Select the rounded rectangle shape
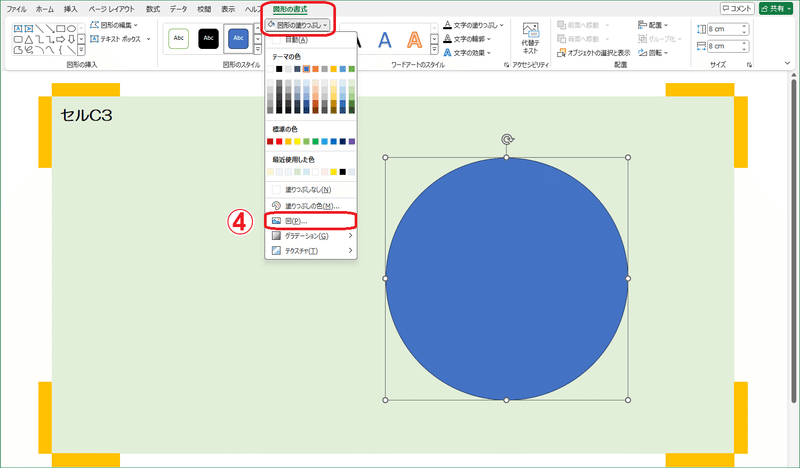800x468 pixels. click(18, 39)
